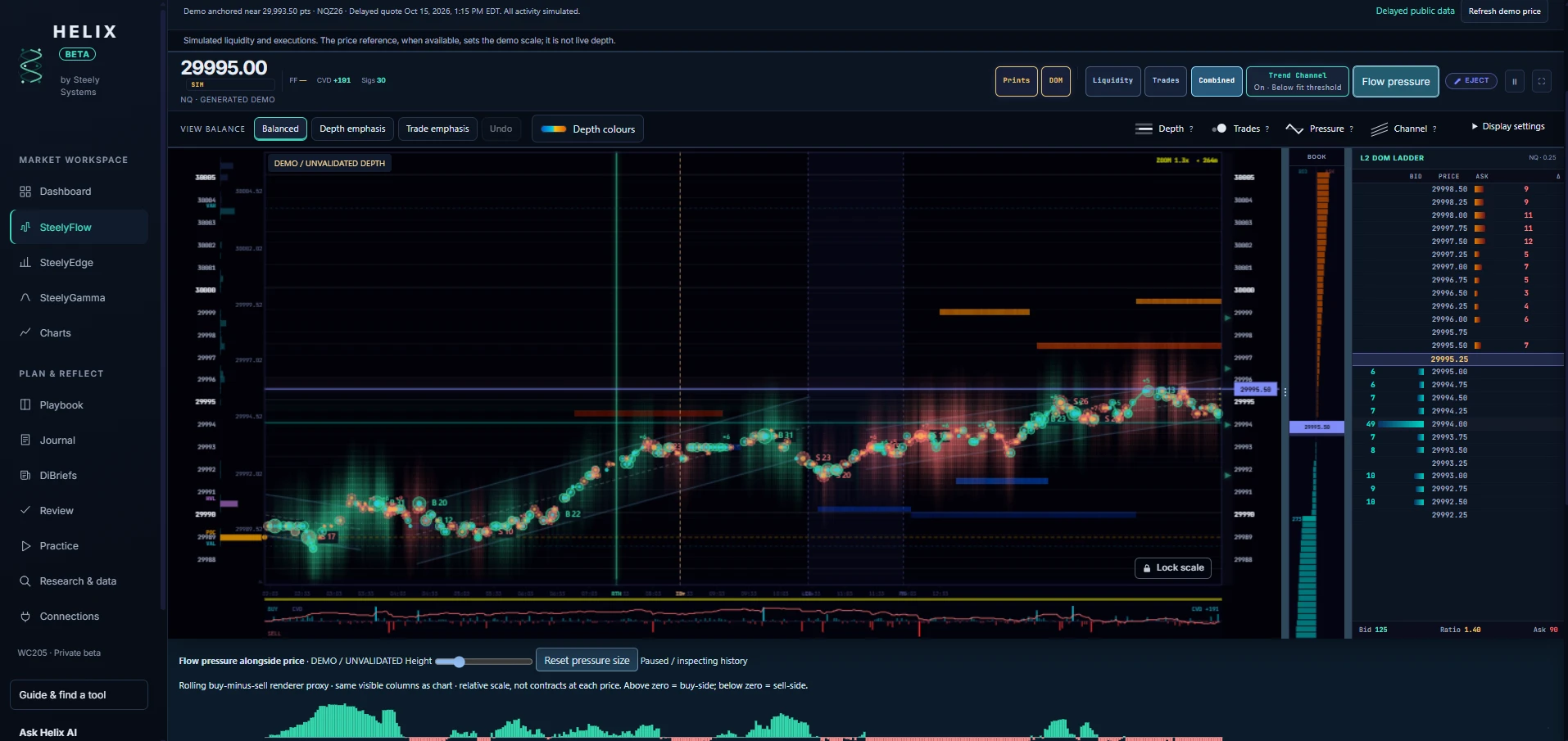
Task: Select Depth emphasis view balance
Action: 352,129
